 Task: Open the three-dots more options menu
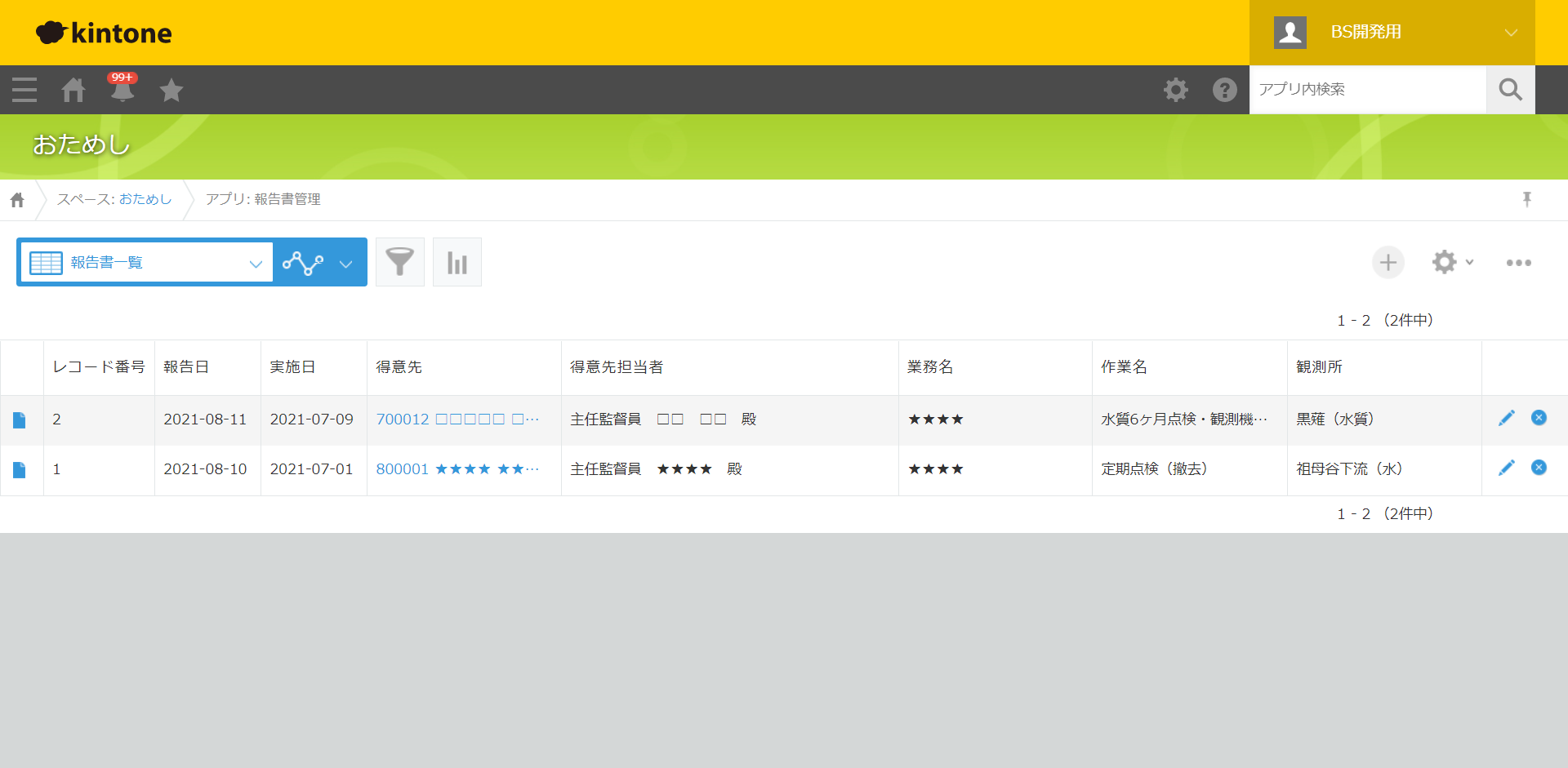1518,262
